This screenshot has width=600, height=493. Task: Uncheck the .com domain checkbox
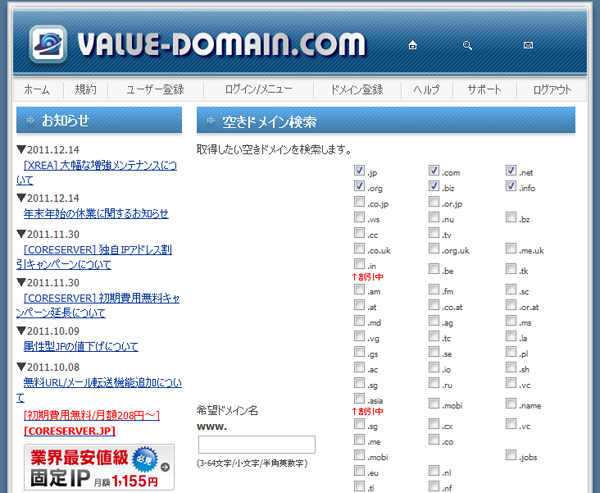click(x=434, y=171)
